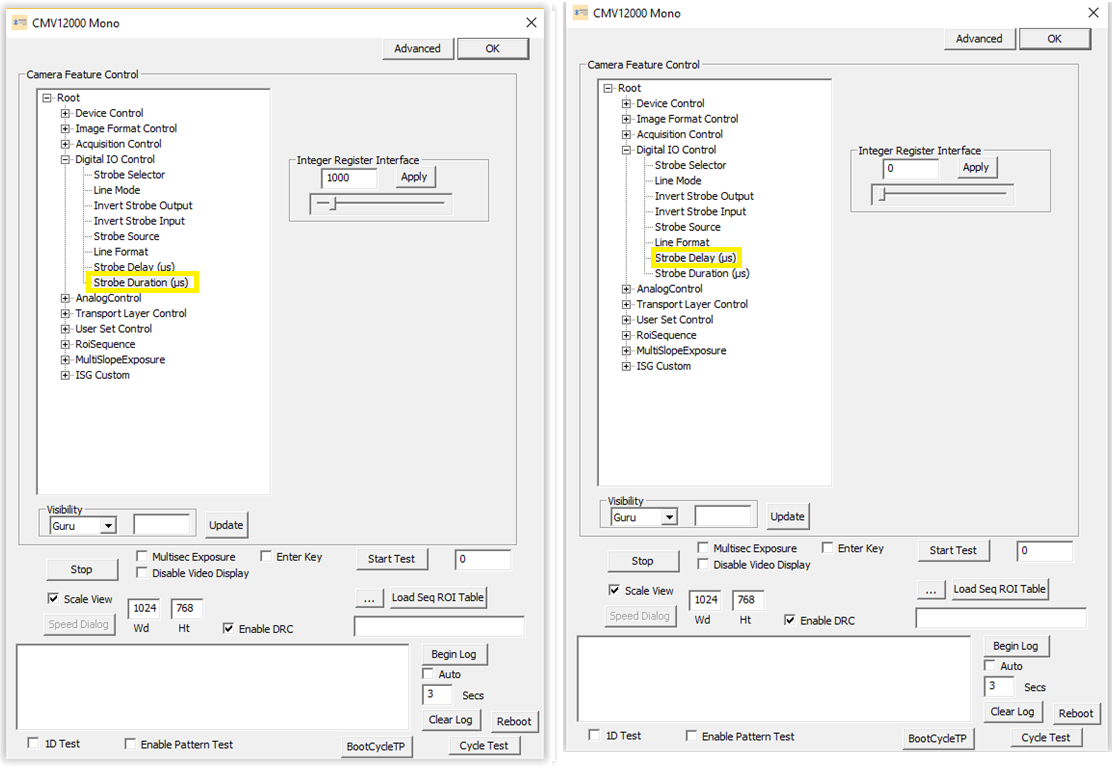Click Start Test button in right window
Screen dimensions: 1115x768
[x=953, y=550]
